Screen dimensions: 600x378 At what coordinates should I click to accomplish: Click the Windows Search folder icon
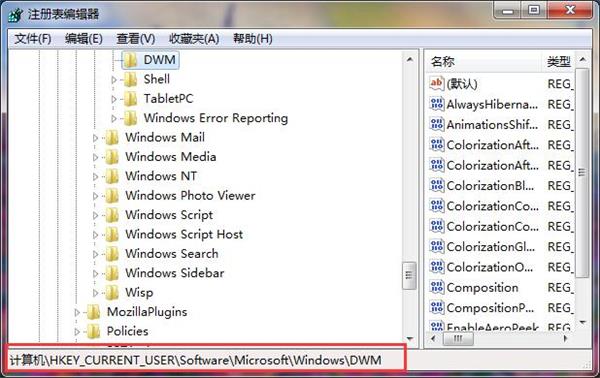[112, 254]
